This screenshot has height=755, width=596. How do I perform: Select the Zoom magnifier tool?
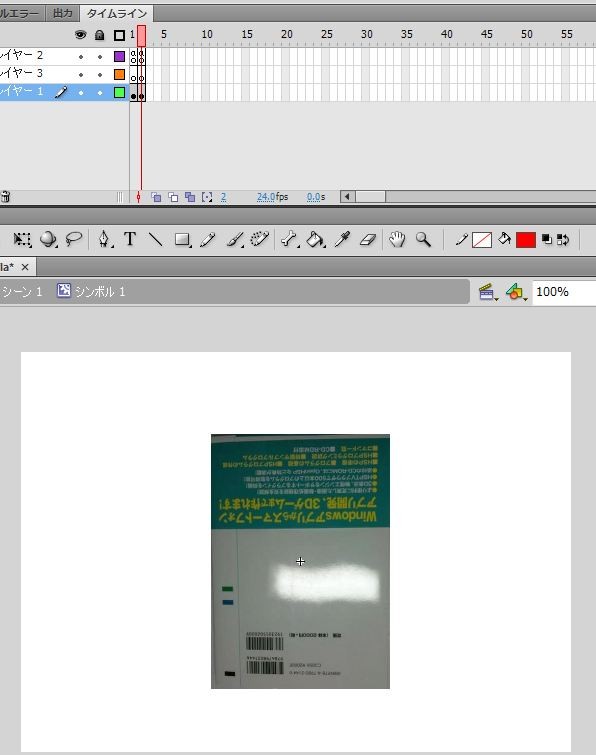point(423,239)
